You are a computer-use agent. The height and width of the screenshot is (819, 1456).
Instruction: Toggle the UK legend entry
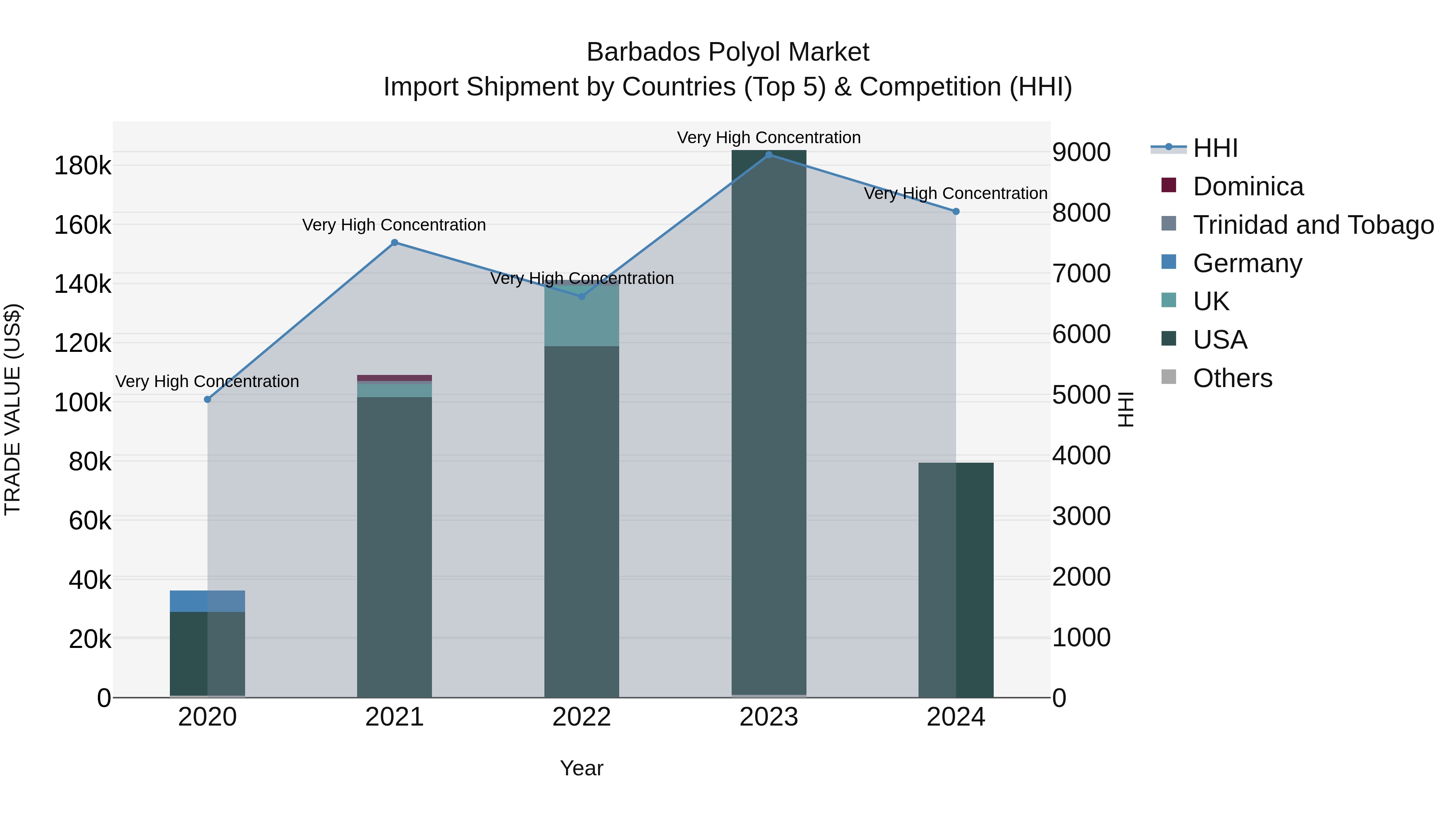pos(1195,301)
